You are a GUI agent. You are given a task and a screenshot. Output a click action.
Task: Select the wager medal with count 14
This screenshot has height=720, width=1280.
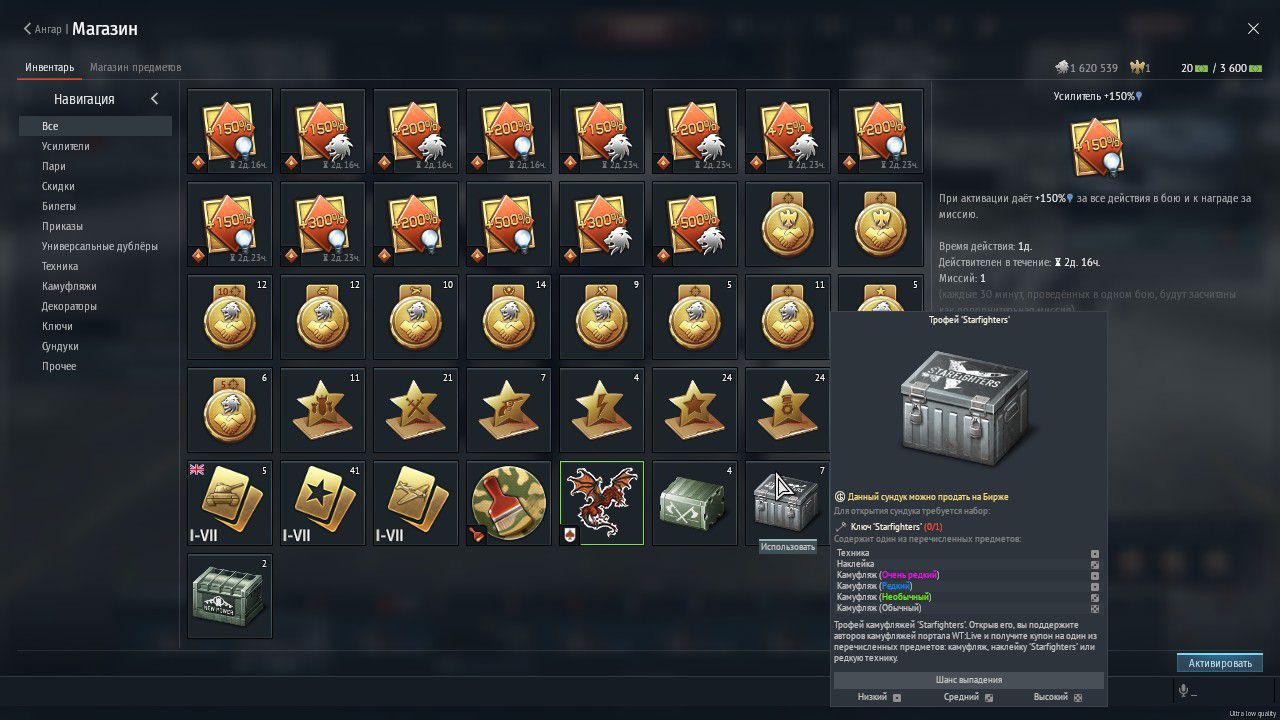tap(508, 317)
